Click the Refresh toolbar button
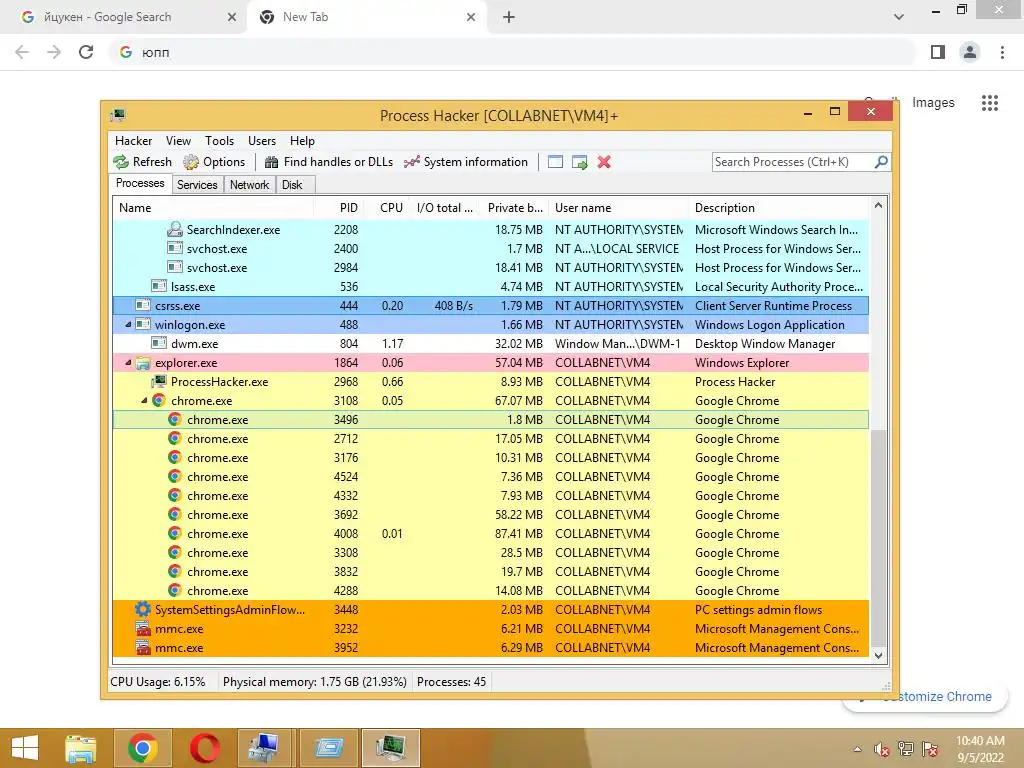1024x768 pixels. pos(142,162)
